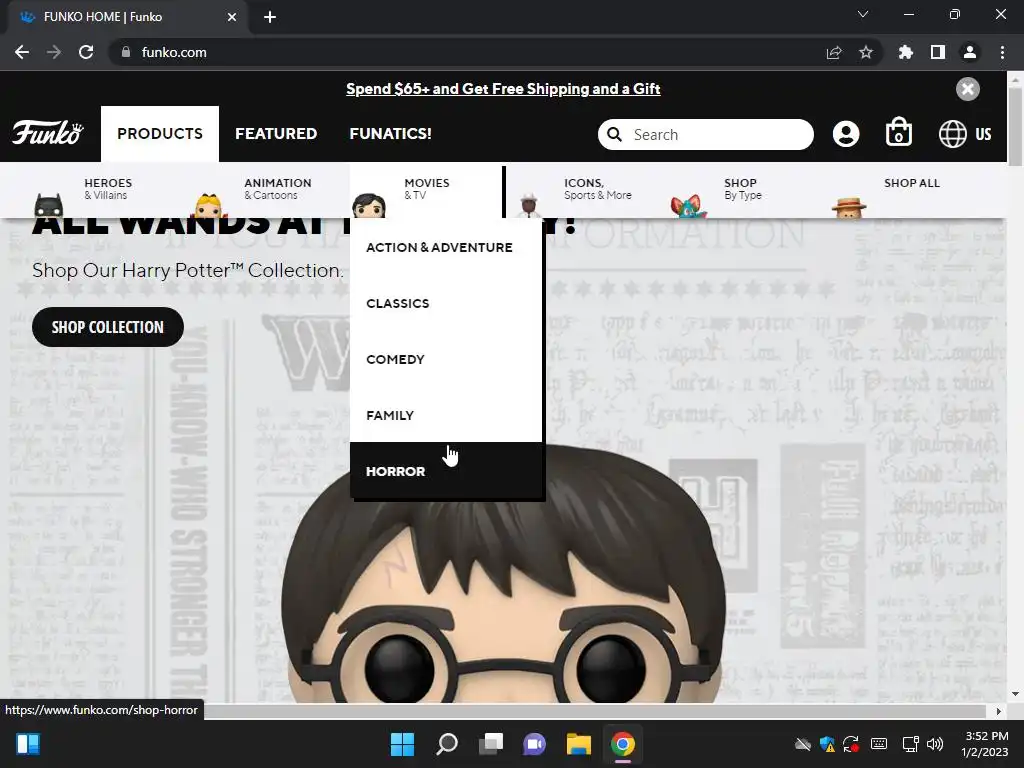Close the FUNKO HOME tab
Image resolution: width=1024 pixels, height=768 pixels.
coord(232,17)
